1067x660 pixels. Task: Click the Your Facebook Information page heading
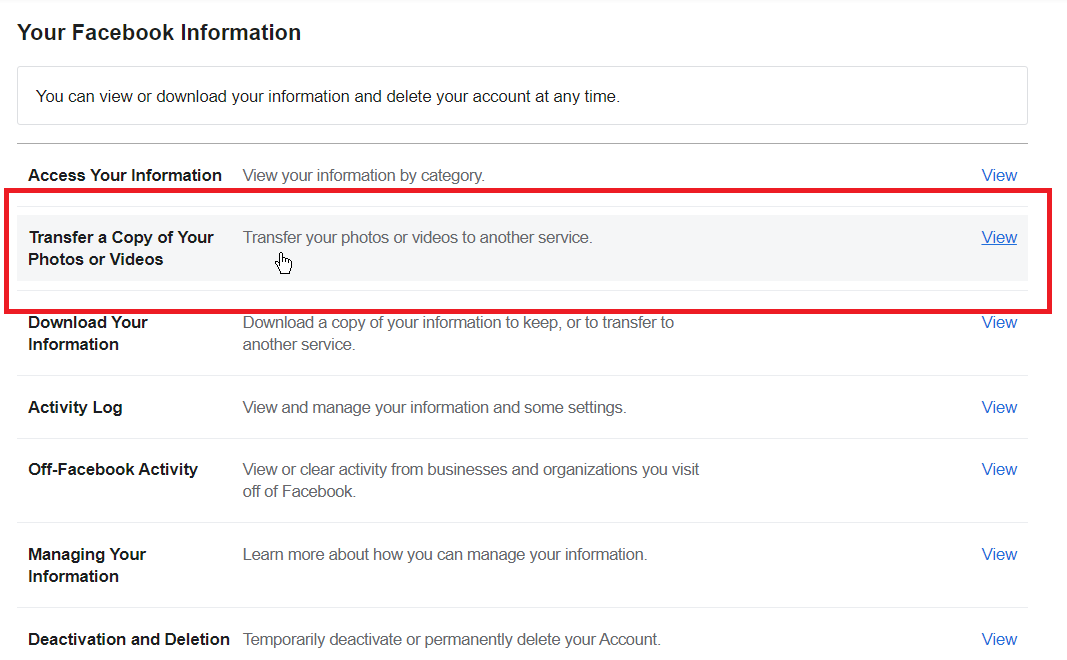click(159, 33)
